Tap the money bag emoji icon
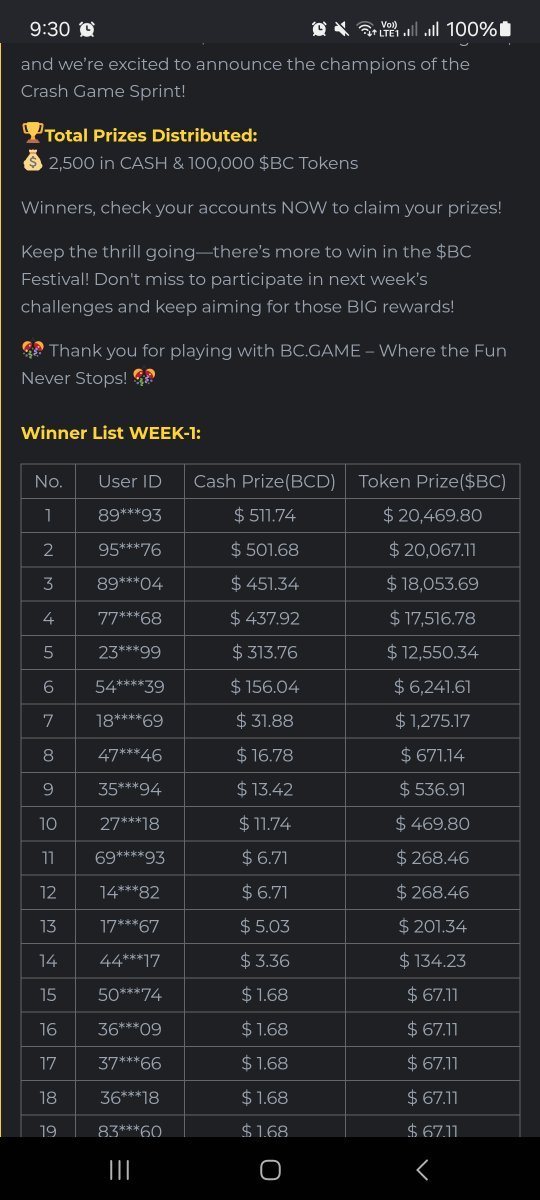Image resolution: width=540 pixels, height=1200 pixels. click(x=32, y=162)
